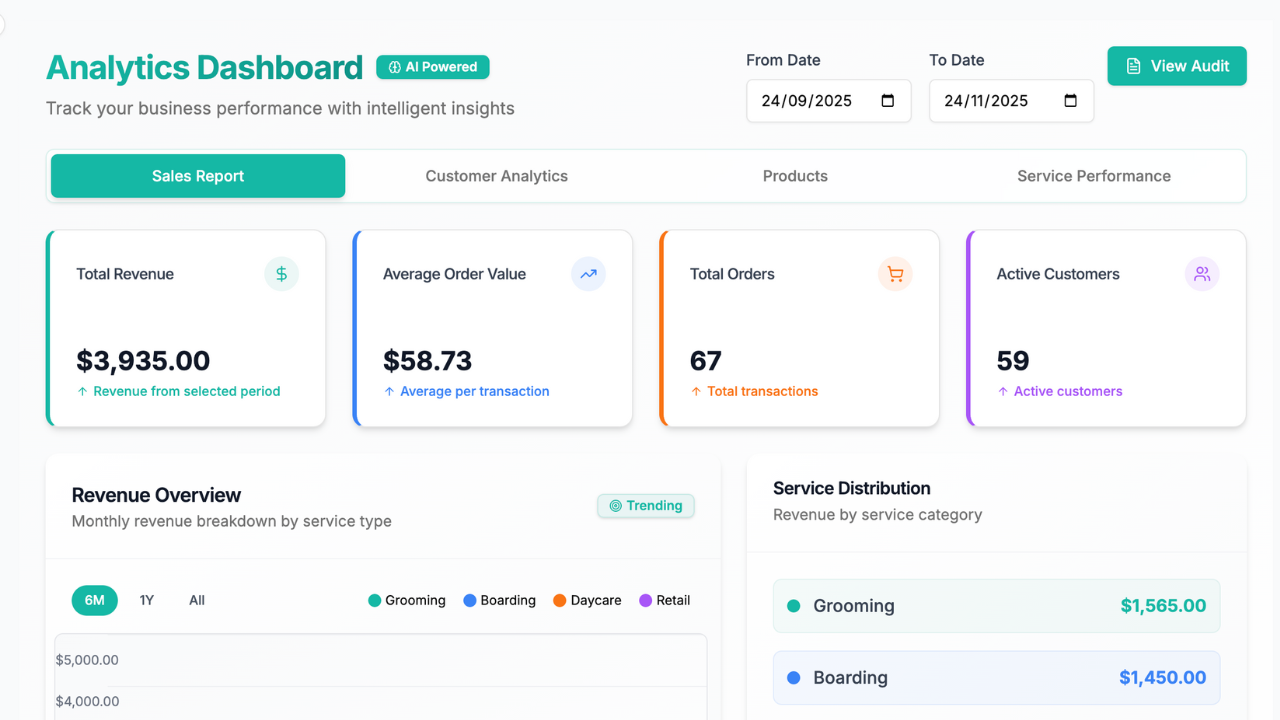Viewport: 1280px width, 720px height.
Task: Select the Boarding row in Service Distribution
Action: (996, 677)
